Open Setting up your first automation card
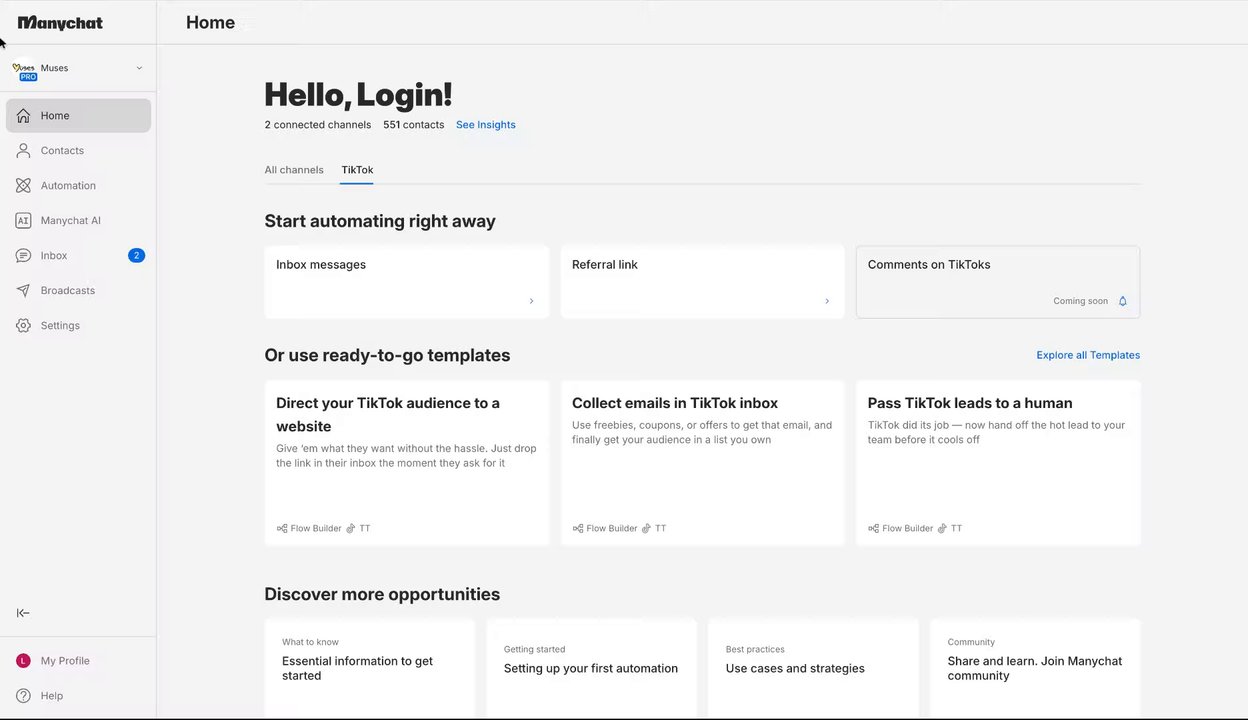Screen dimensions: 1248x720 click(x=592, y=668)
